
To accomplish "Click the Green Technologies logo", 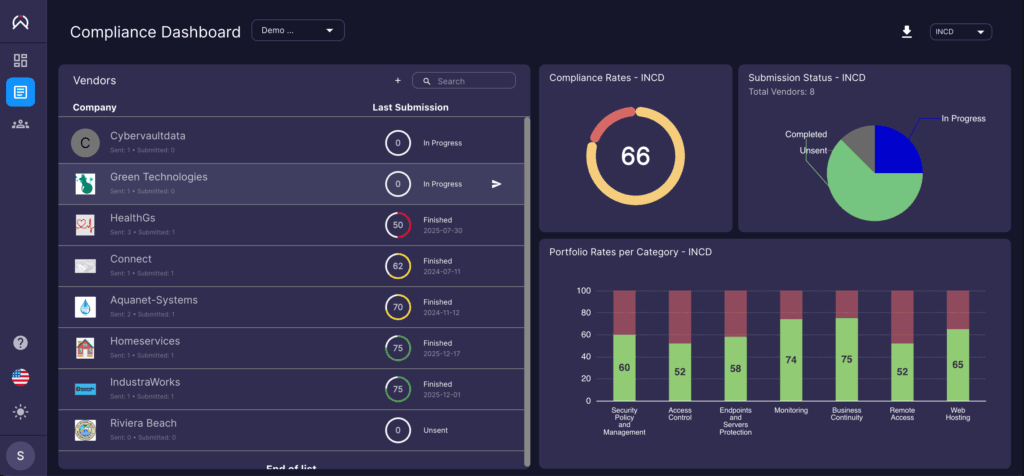I will 86,184.
